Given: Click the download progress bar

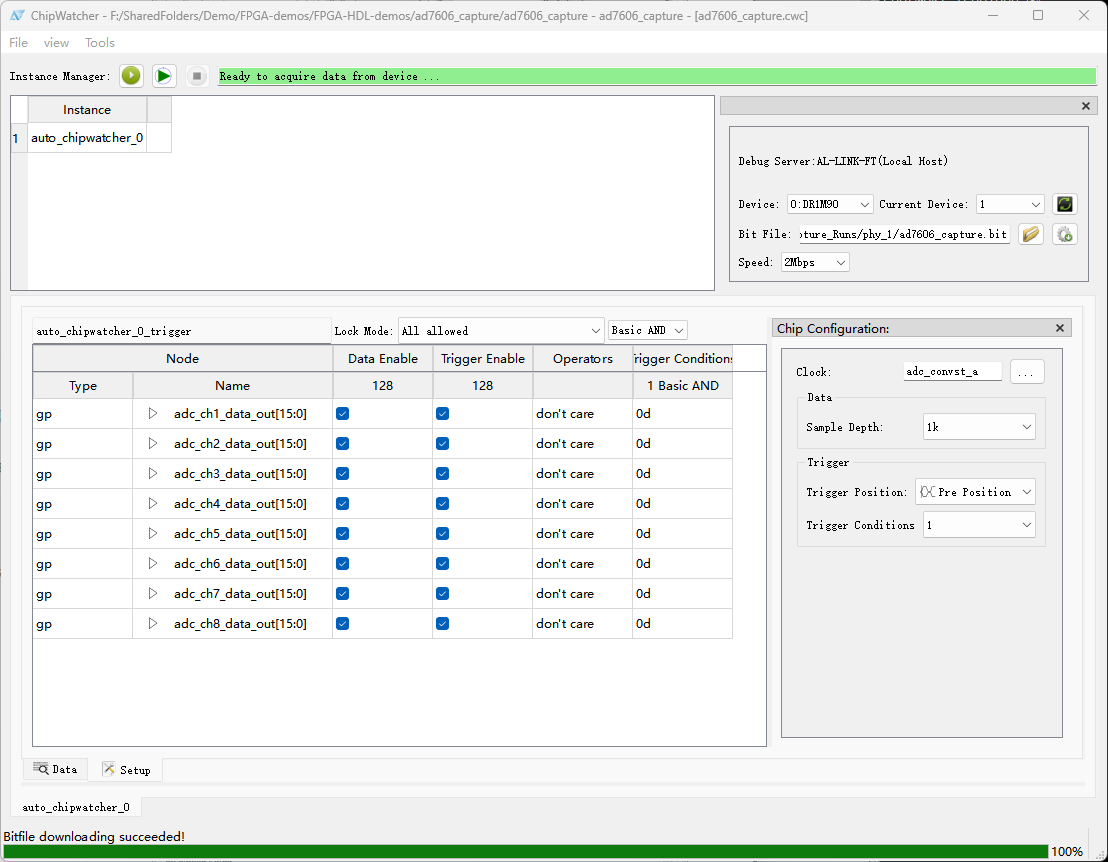Looking at the screenshot, I should click(525, 851).
